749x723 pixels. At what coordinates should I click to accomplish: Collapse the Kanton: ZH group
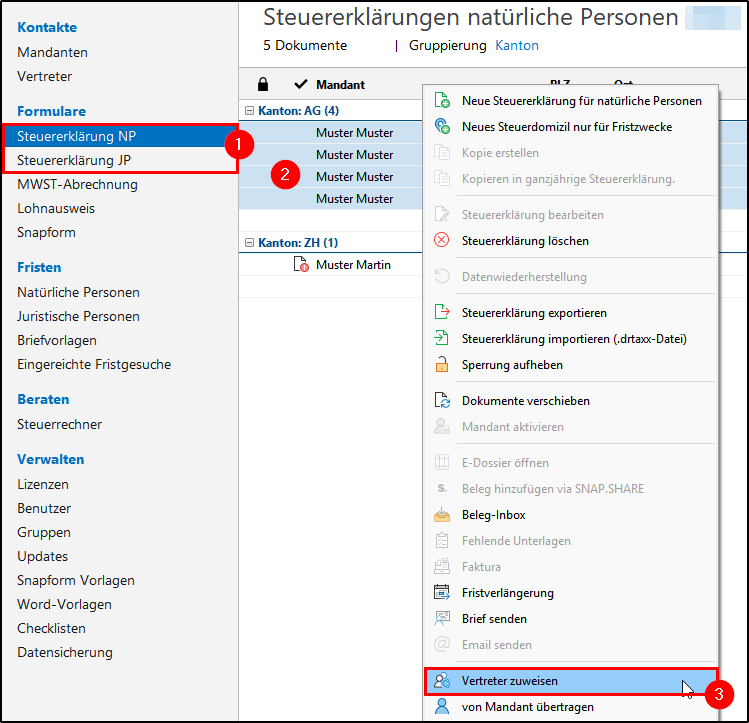point(249,243)
